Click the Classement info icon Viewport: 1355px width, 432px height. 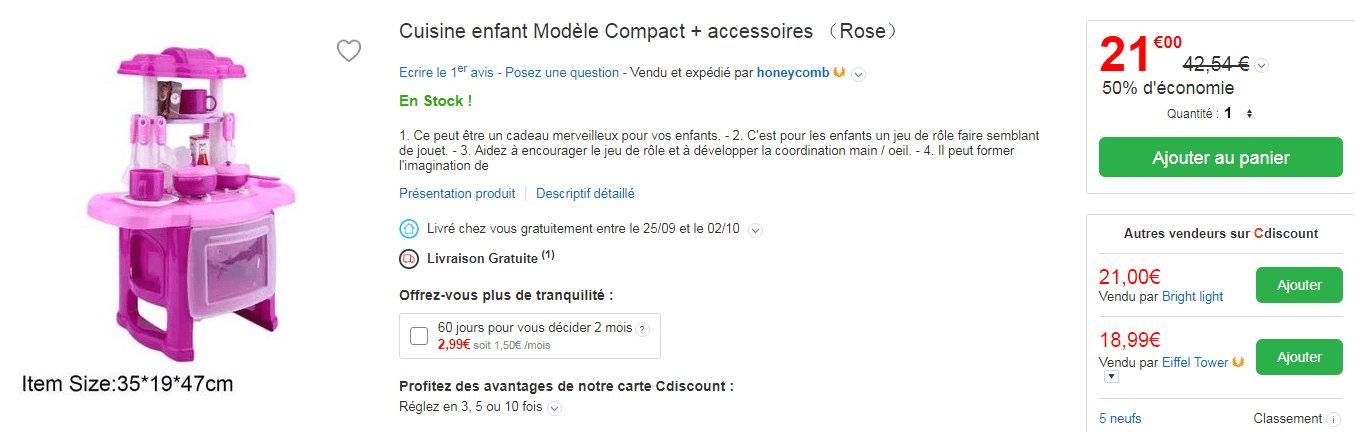point(1332,419)
